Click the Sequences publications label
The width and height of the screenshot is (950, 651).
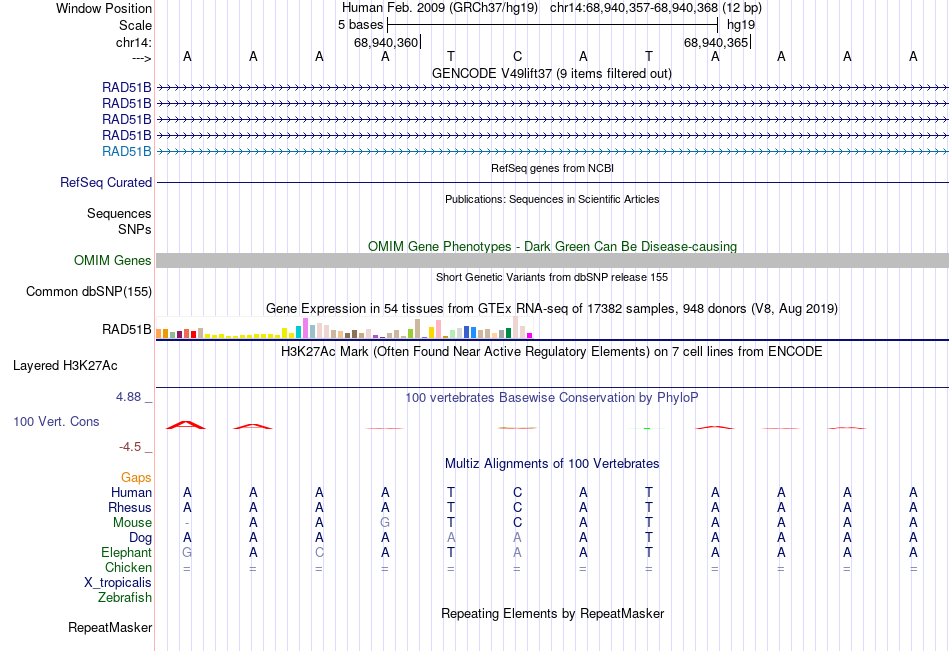[x=119, y=213]
